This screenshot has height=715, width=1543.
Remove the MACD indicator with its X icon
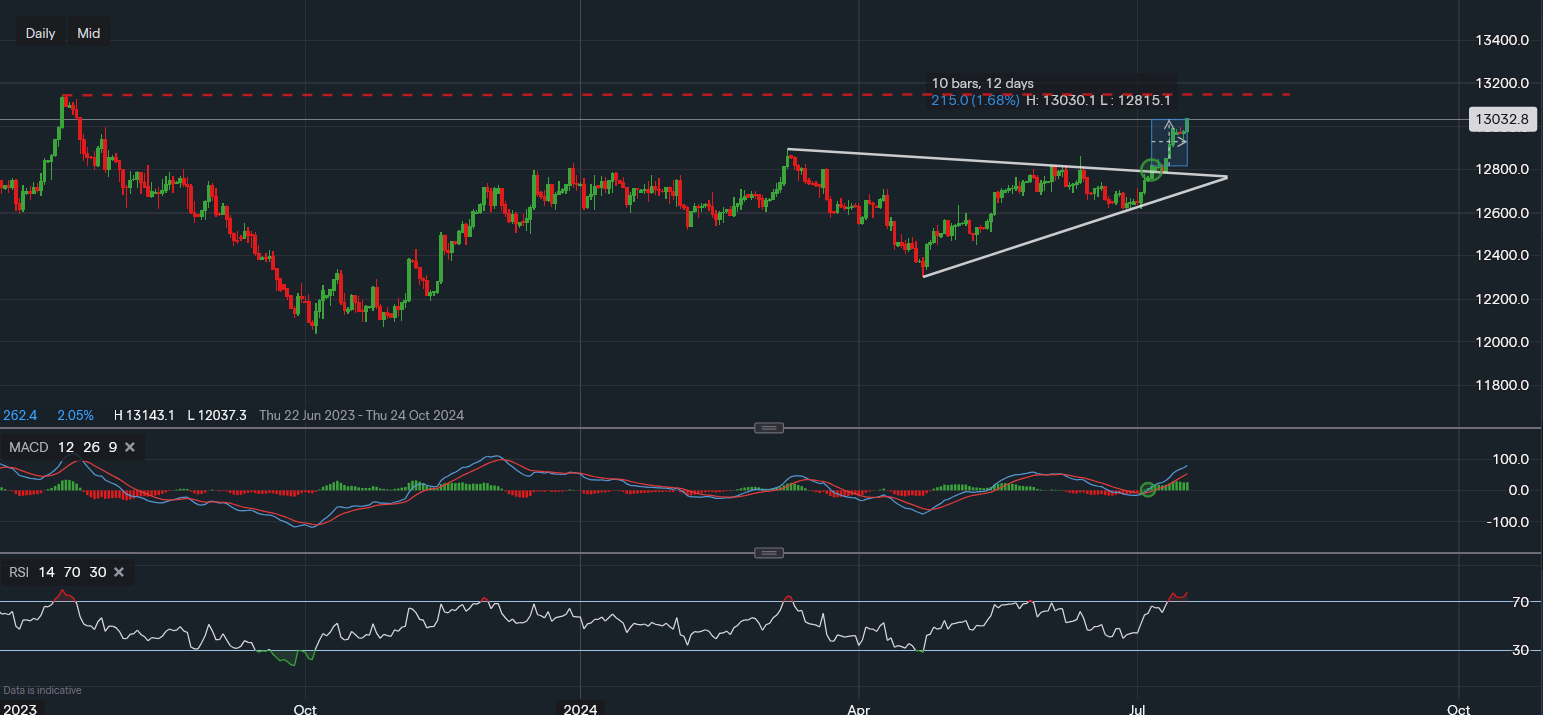pos(130,447)
